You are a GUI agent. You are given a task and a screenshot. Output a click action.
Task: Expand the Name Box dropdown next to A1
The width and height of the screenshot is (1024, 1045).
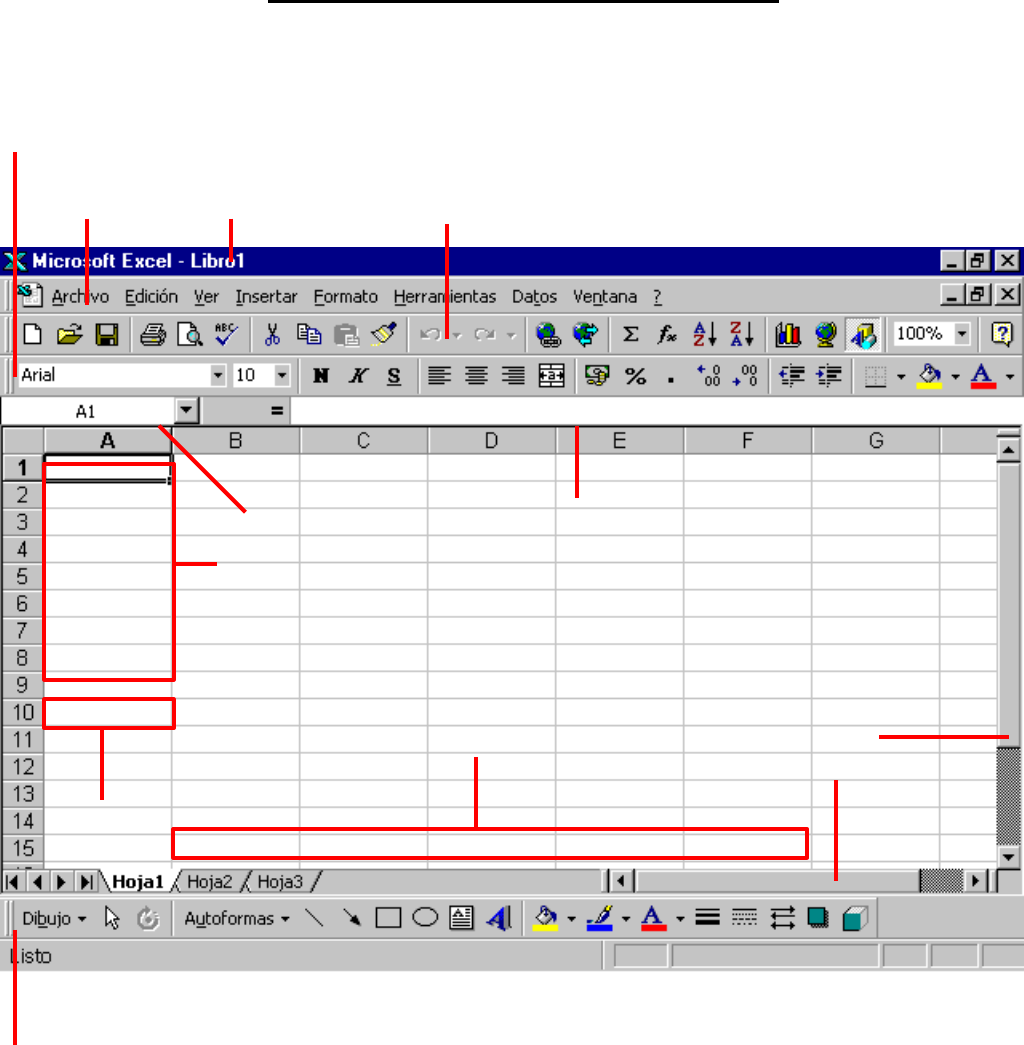[187, 411]
